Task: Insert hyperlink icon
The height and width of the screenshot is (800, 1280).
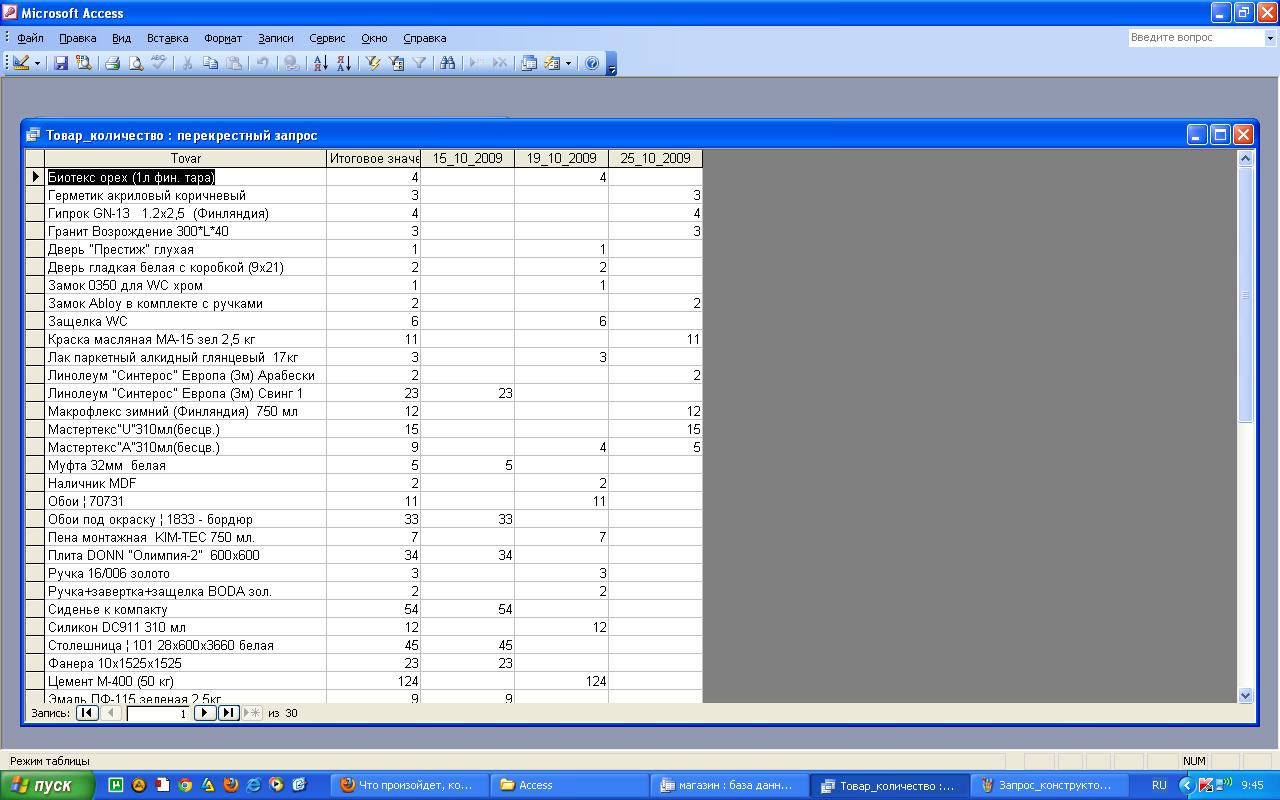Action: tap(291, 63)
